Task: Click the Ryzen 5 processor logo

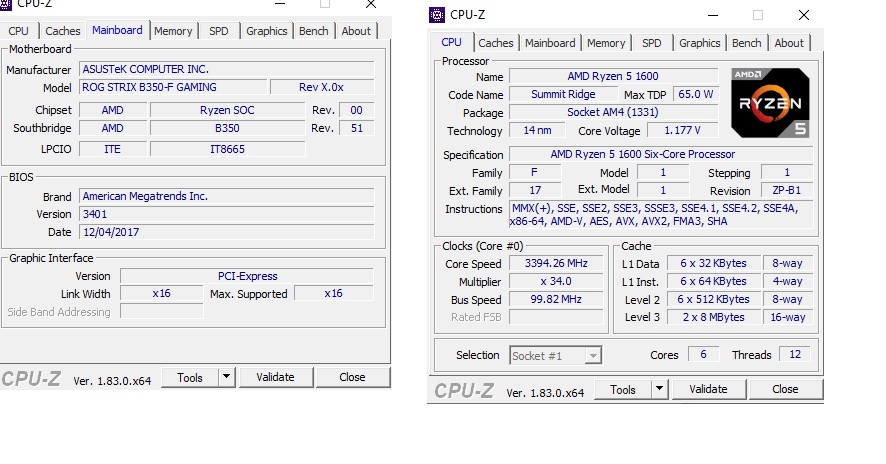Action: point(770,103)
